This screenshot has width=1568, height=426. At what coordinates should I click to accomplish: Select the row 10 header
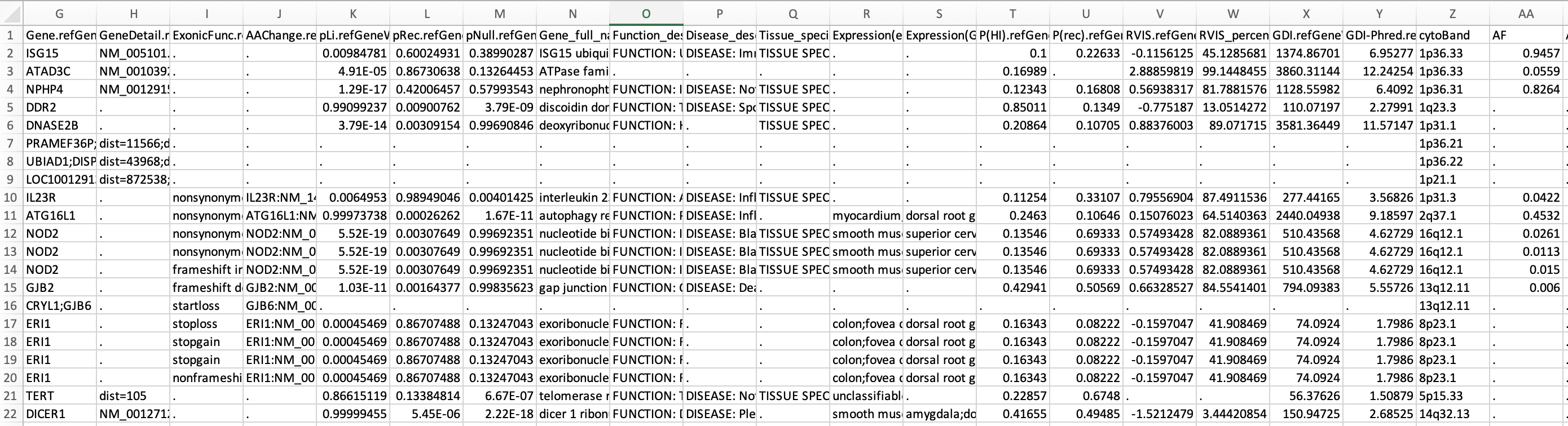tap(11, 197)
